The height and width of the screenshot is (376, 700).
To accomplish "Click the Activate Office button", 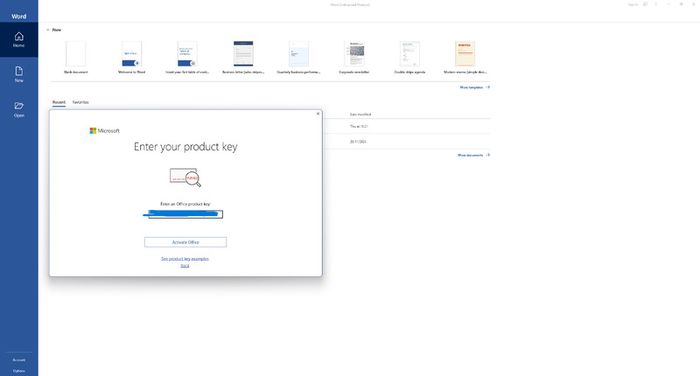I will click(x=185, y=242).
